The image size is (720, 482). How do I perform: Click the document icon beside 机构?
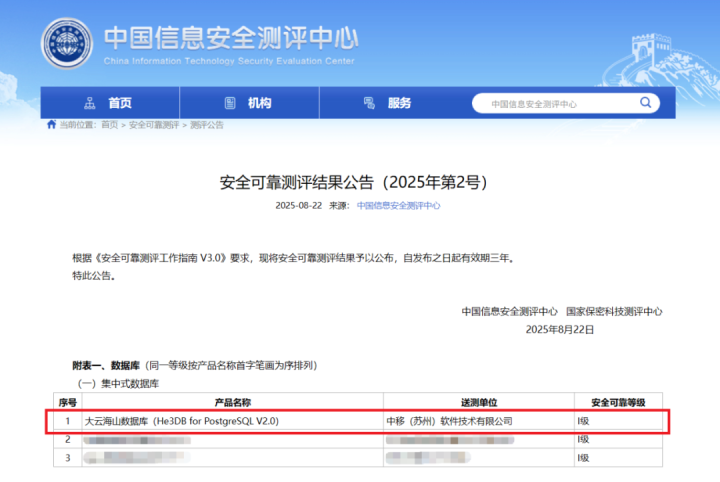(230, 103)
